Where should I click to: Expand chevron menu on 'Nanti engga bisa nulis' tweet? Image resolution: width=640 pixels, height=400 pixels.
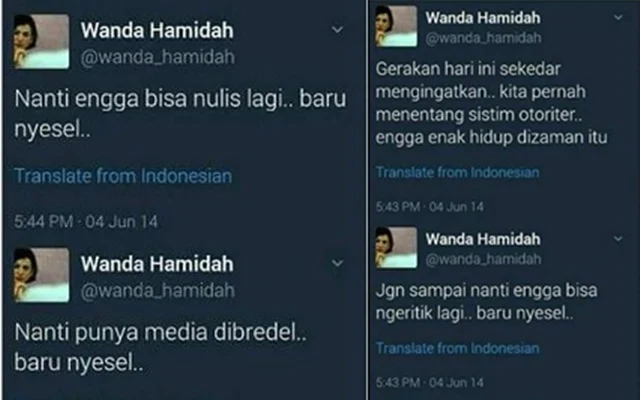click(337, 30)
